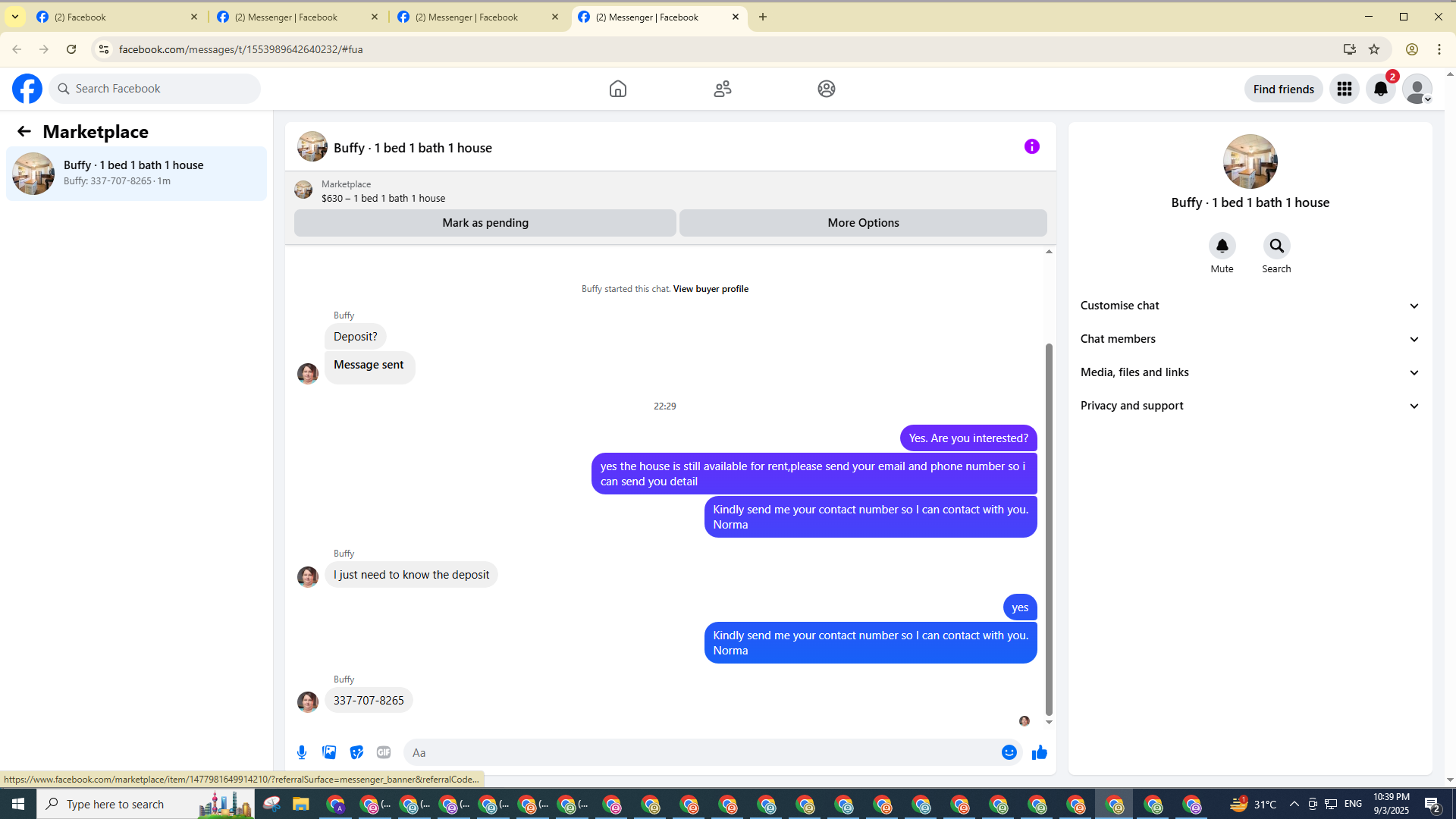Open a new browser tab
This screenshot has width=1456, height=819.
763,17
